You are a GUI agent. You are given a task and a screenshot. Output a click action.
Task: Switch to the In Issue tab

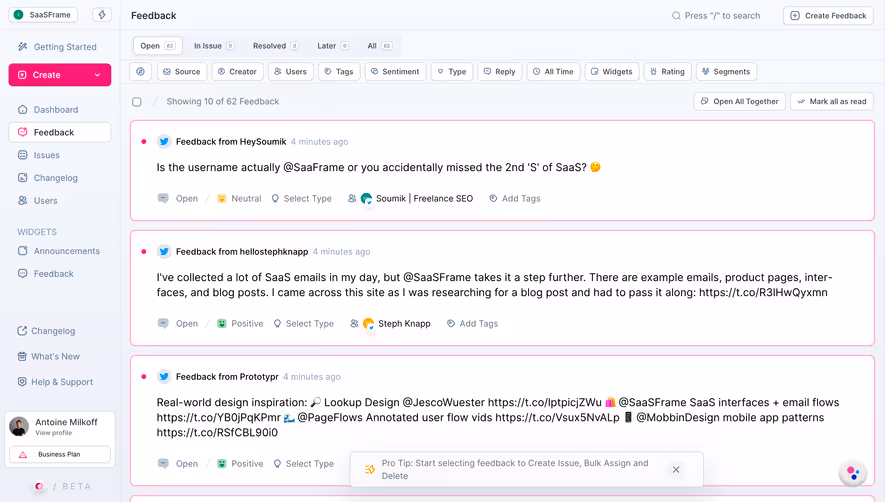coord(213,46)
